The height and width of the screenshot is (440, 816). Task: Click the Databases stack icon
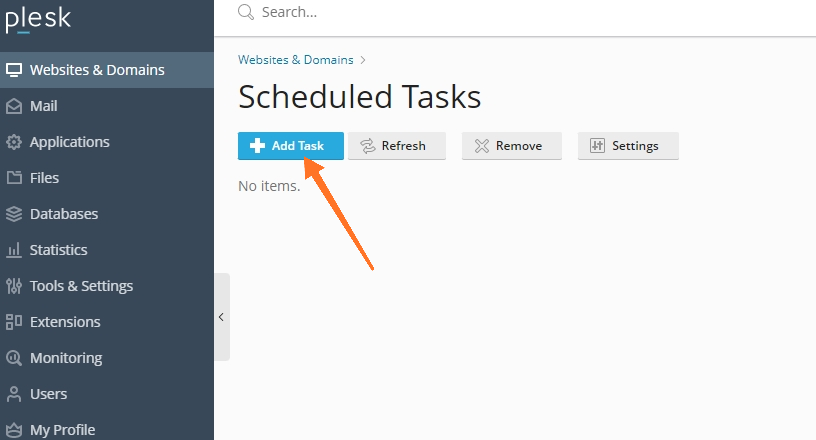[14, 214]
